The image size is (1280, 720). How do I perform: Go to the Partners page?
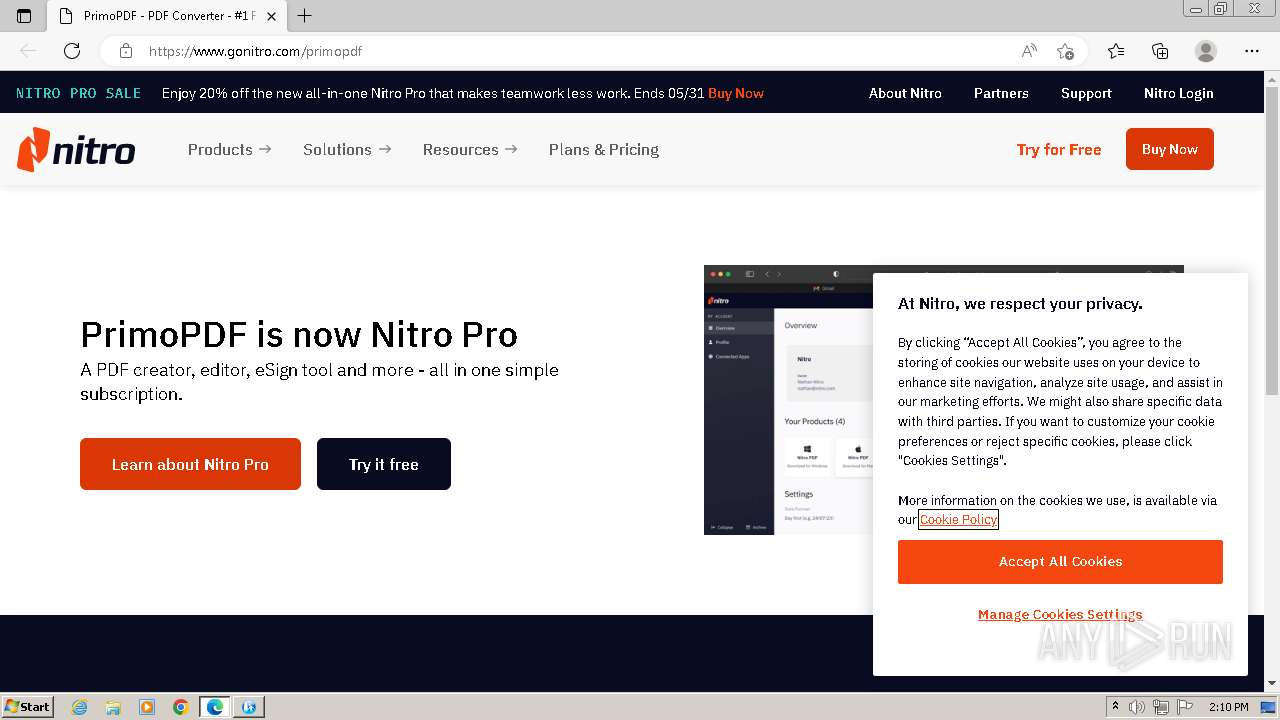point(1001,93)
